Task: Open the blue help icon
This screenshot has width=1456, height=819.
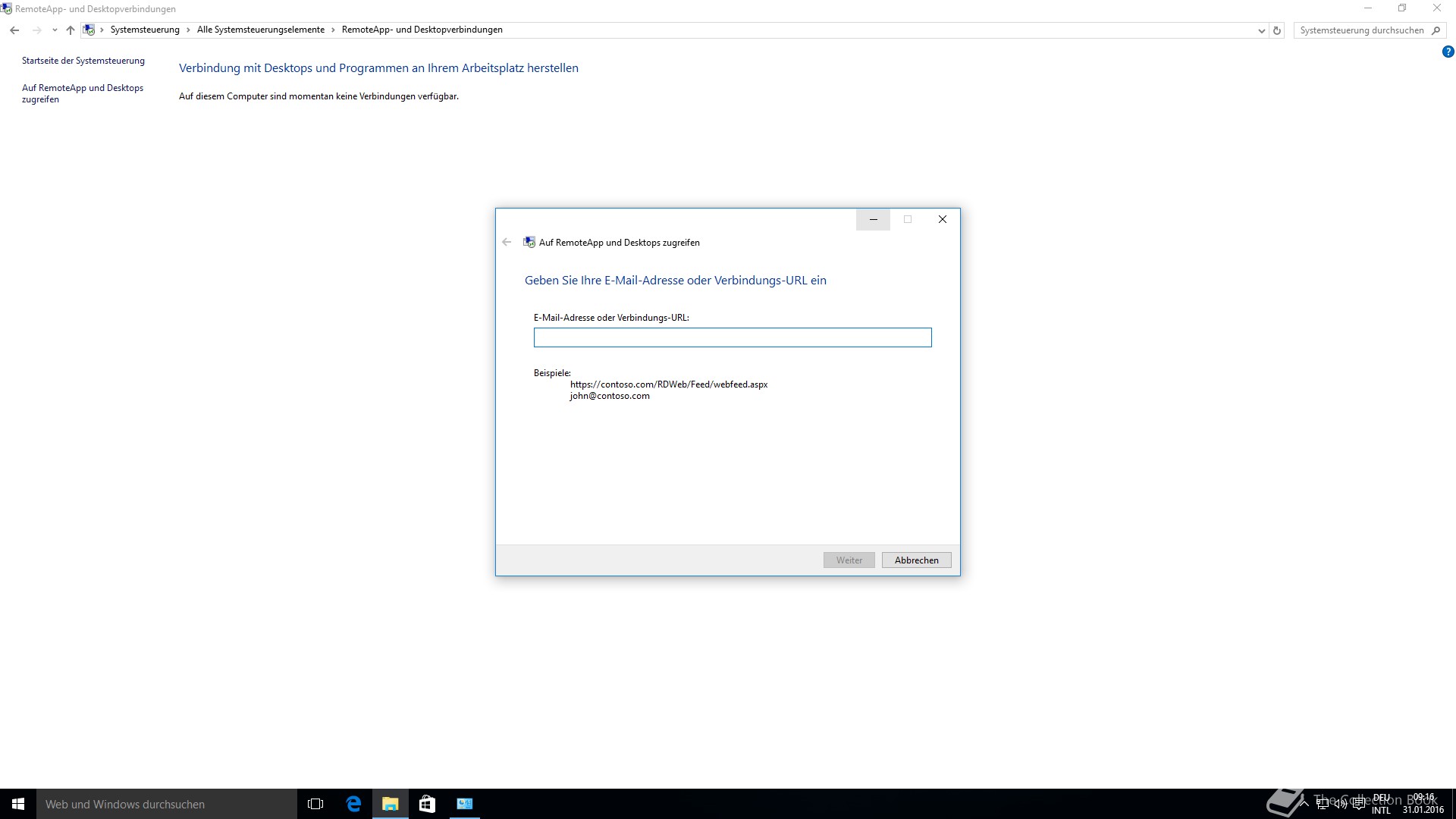Action: pyautogui.click(x=1448, y=52)
